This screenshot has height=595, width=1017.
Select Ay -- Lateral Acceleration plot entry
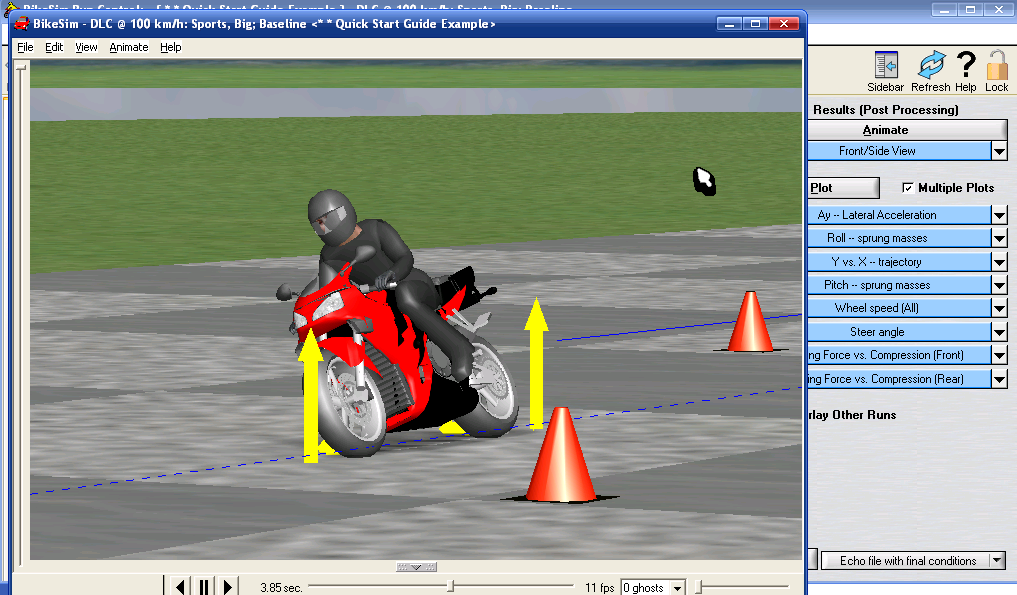tap(900, 215)
